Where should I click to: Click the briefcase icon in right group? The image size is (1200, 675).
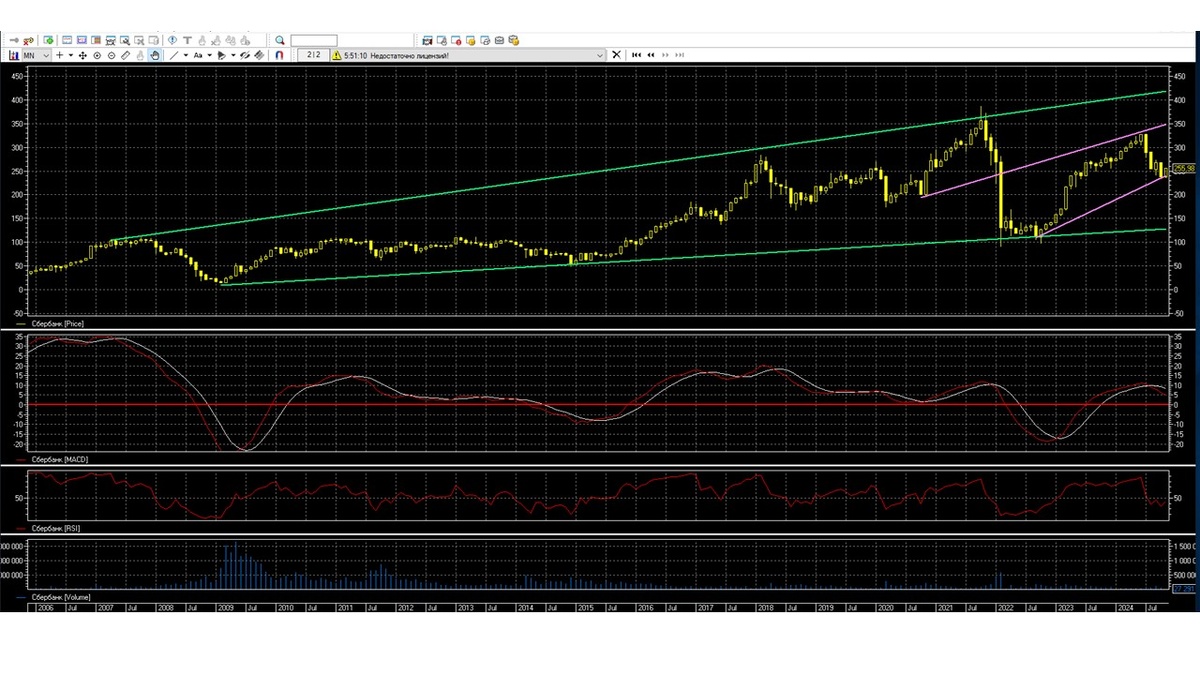coord(499,40)
